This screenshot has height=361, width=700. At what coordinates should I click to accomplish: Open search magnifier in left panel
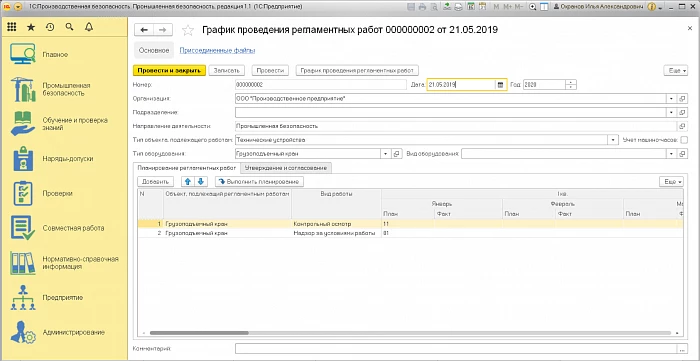(x=69, y=27)
